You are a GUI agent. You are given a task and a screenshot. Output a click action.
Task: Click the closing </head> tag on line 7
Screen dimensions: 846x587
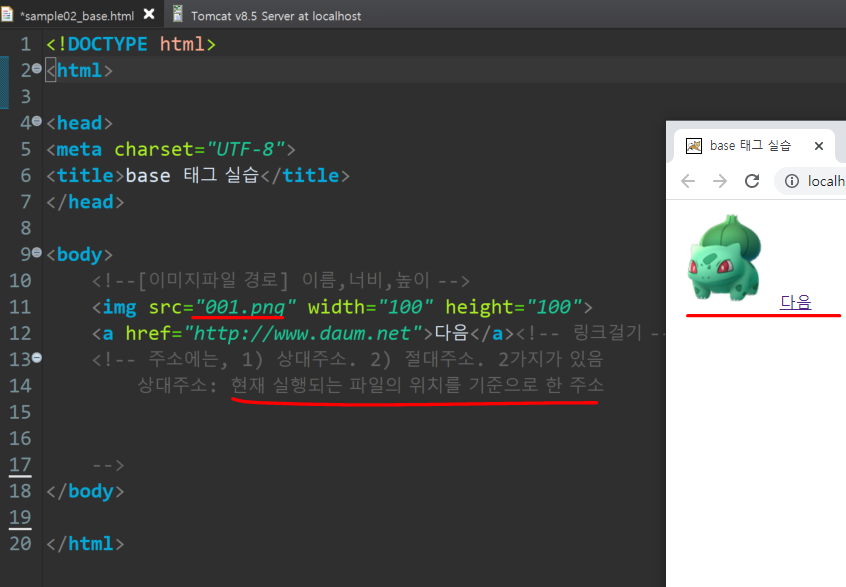(x=85, y=202)
